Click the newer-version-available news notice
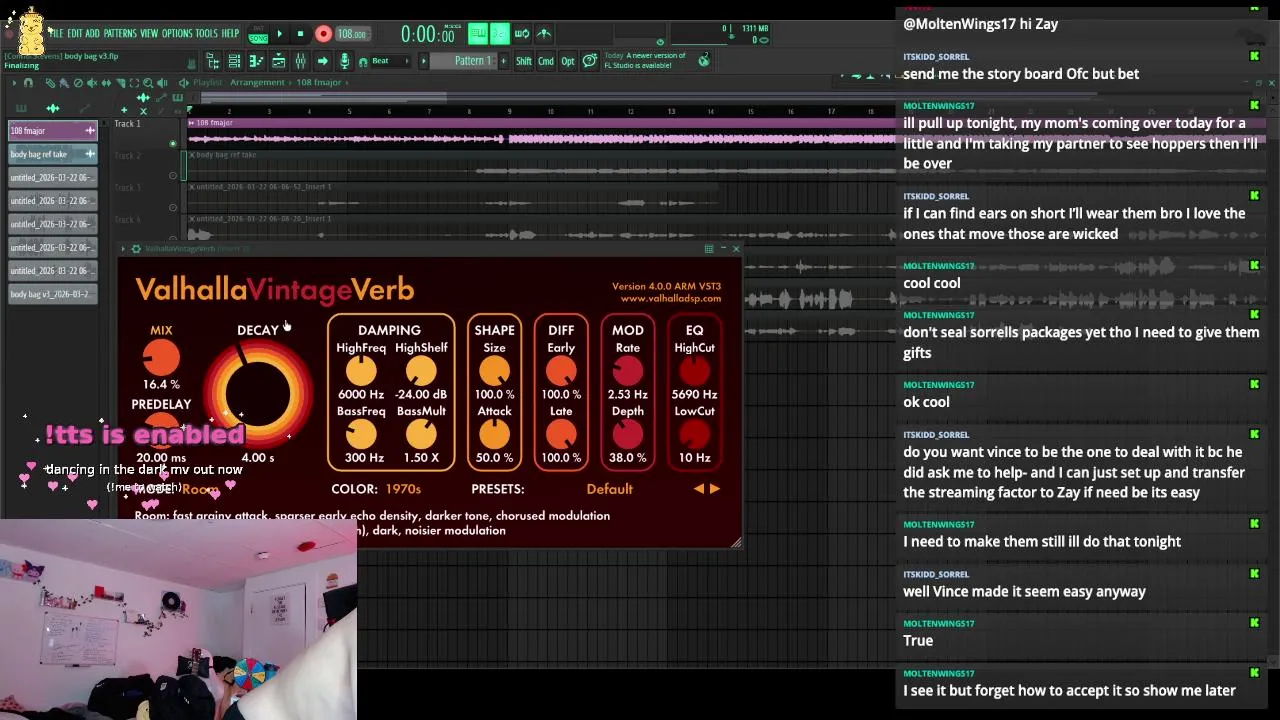The image size is (1280, 720). 645,60
